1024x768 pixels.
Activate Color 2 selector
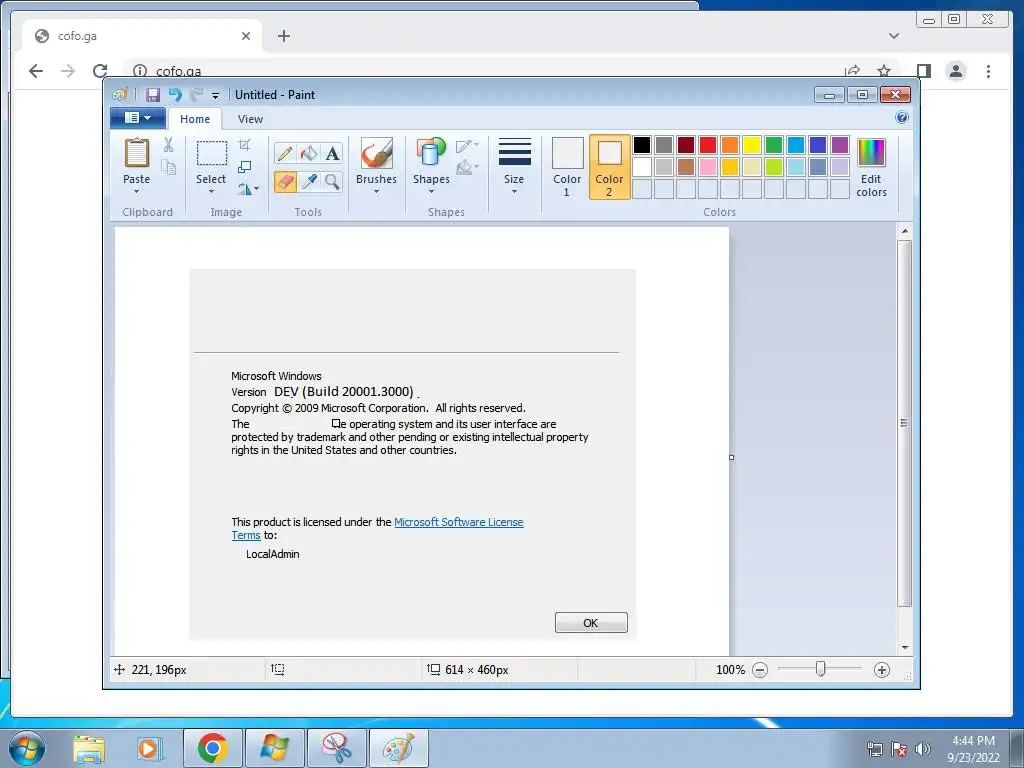(609, 167)
